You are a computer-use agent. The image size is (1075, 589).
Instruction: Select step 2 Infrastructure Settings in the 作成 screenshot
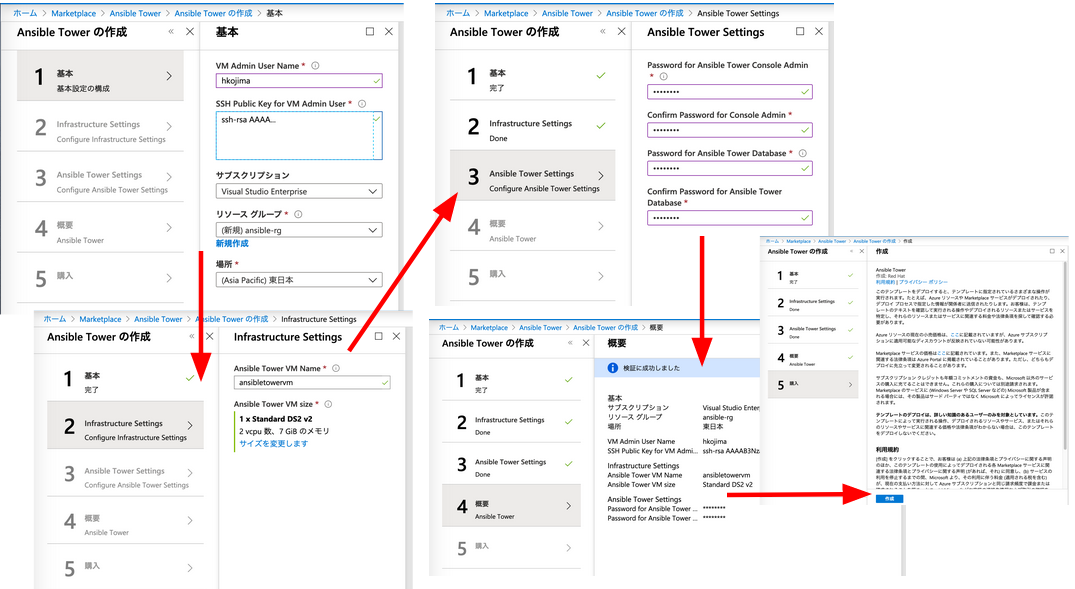[x=812, y=303]
